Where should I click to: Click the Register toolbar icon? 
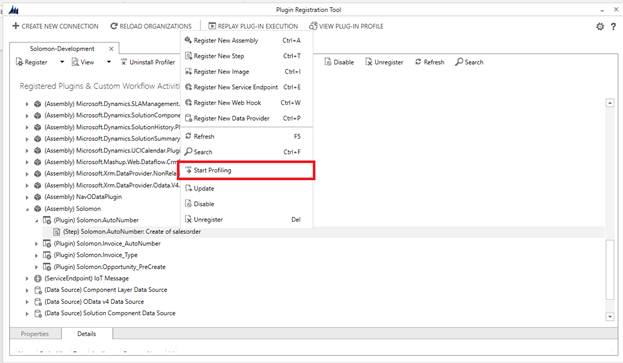(19, 62)
